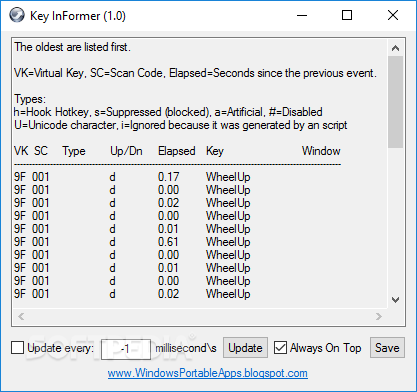Click the horizontal scrollbar right arrow
The width and height of the screenshot is (417, 392).
[379, 316]
